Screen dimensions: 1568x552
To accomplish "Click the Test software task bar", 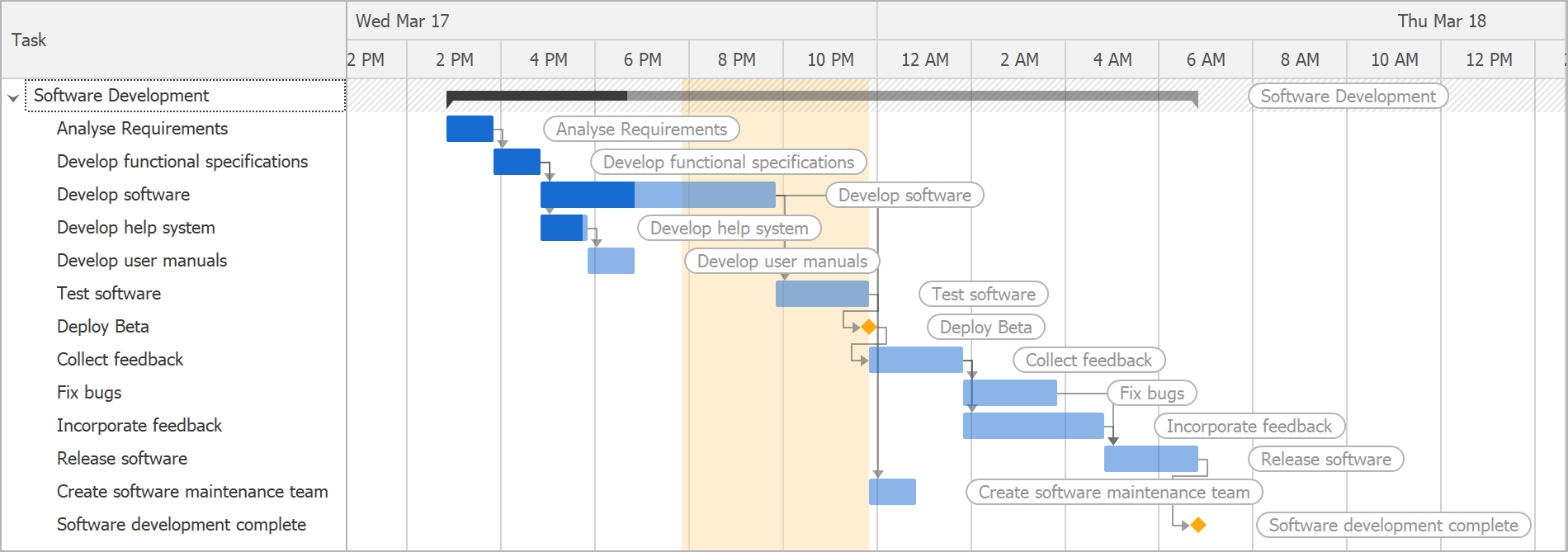I will coord(822,294).
